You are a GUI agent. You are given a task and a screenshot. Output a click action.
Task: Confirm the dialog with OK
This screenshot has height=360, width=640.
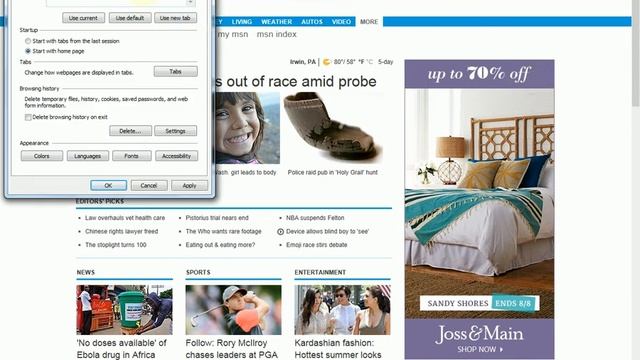108,185
